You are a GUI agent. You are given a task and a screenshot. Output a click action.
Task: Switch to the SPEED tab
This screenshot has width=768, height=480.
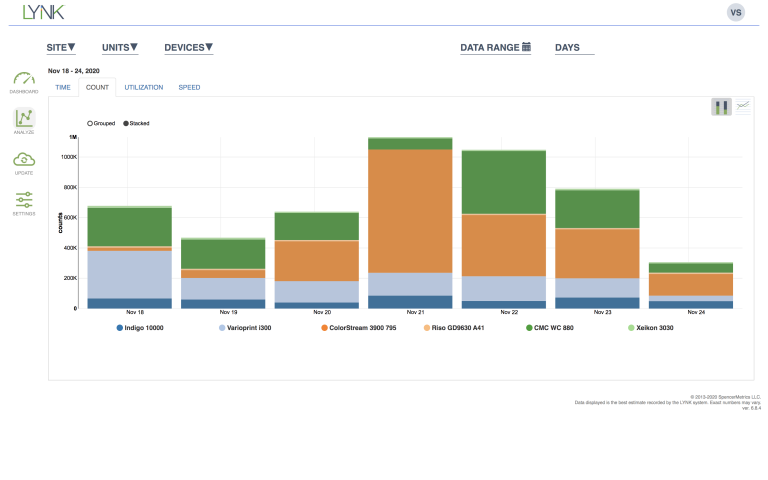coord(189,87)
